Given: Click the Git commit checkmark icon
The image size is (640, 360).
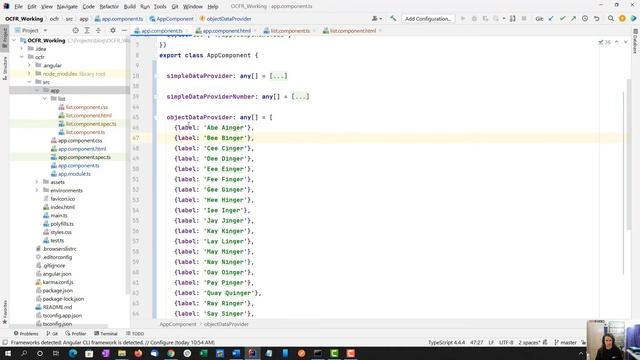Looking at the screenshot, I should click(x=562, y=18).
